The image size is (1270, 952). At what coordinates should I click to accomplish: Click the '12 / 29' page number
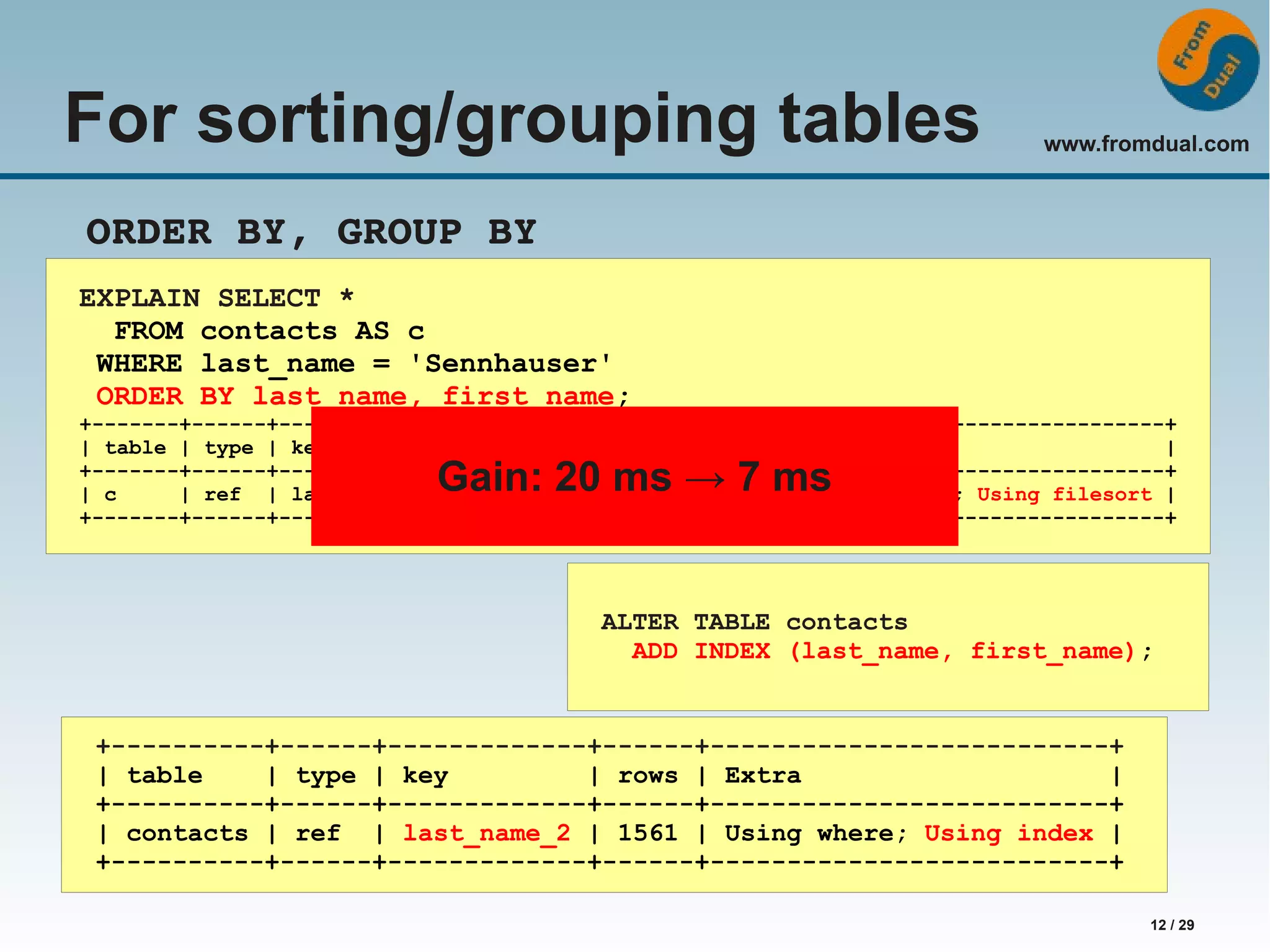[x=1172, y=925]
